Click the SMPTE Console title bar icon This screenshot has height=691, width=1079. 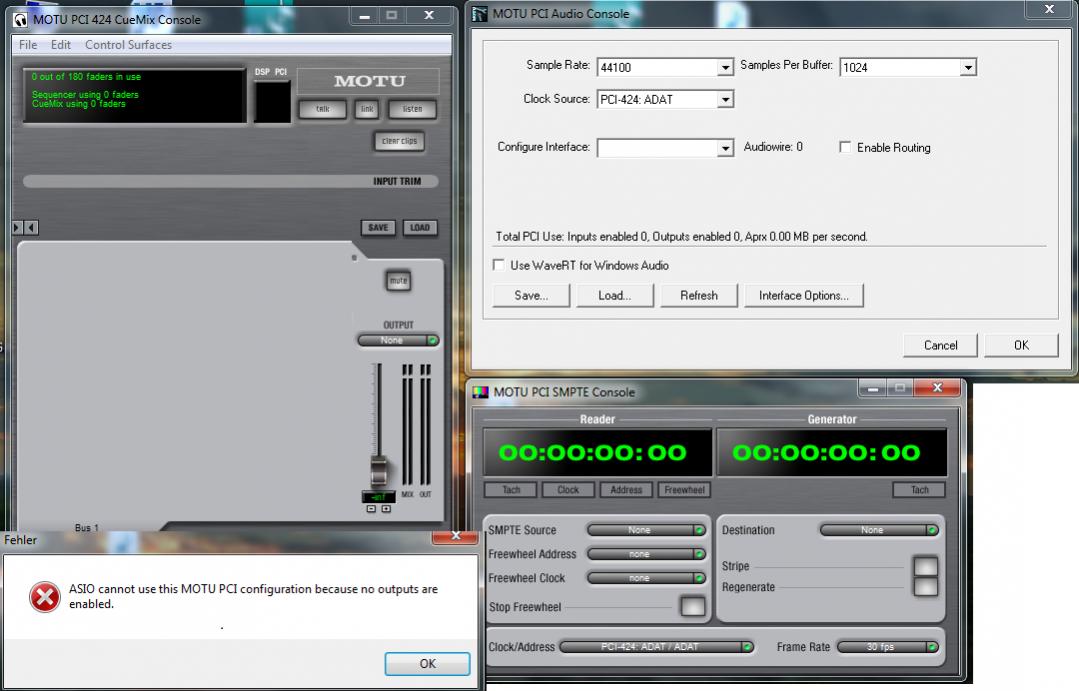click(x=480, y=392)
